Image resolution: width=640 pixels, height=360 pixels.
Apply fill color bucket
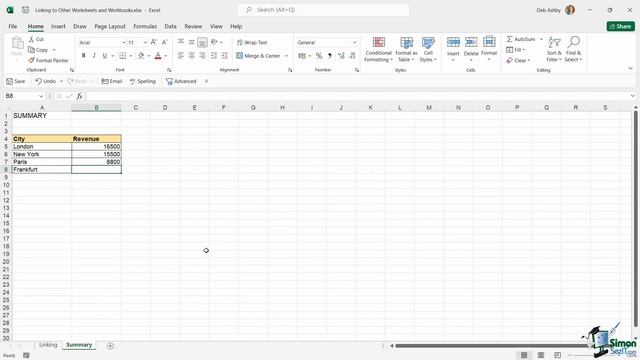click(141, 56)
